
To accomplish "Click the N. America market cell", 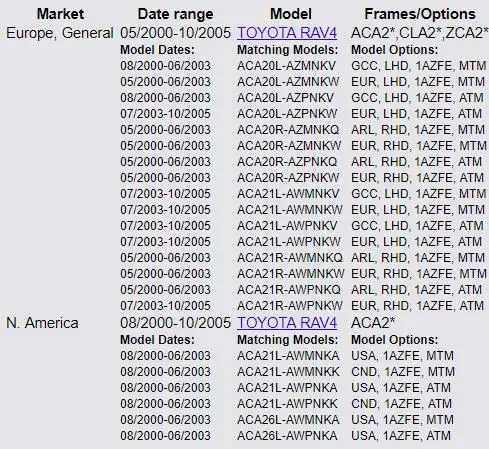I will tap(42, 323).
